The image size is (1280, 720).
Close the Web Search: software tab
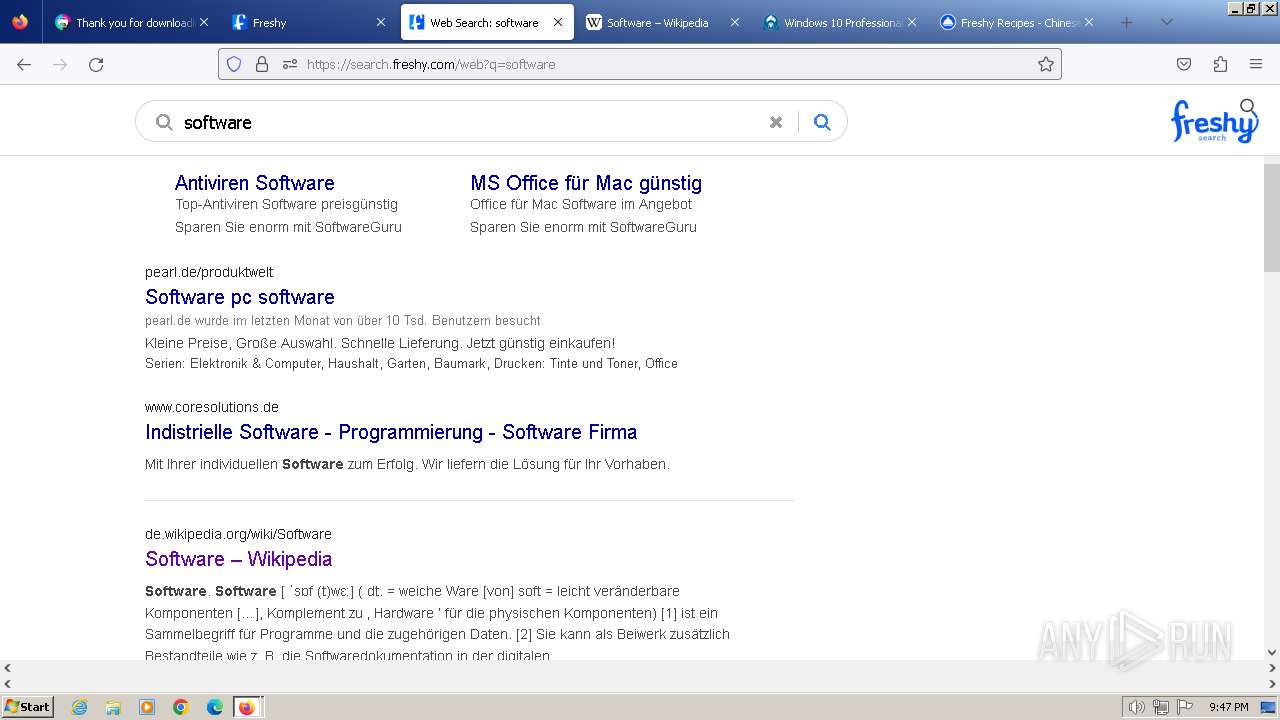click(558, 22)
